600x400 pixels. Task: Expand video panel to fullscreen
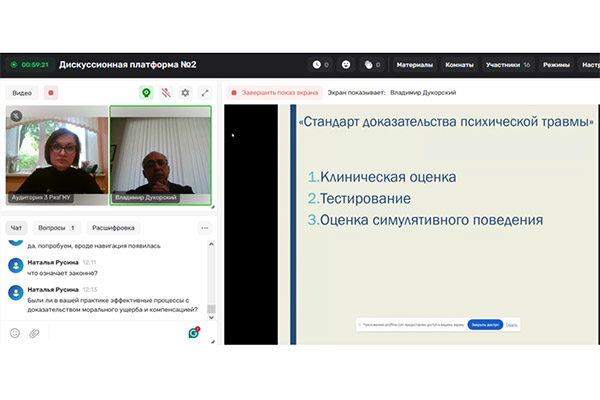(204, 92)
